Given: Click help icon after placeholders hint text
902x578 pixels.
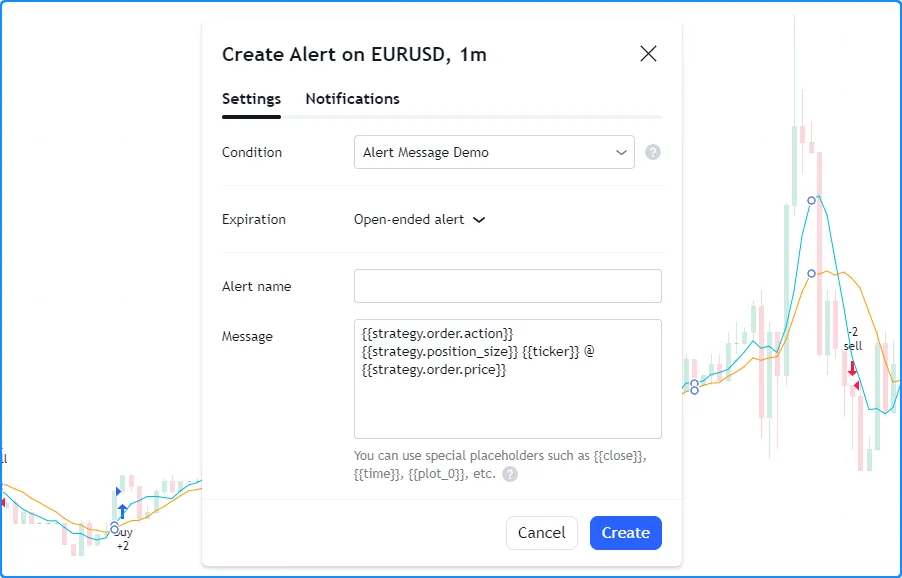Looking at the screenshot, I should coord(510,474).
